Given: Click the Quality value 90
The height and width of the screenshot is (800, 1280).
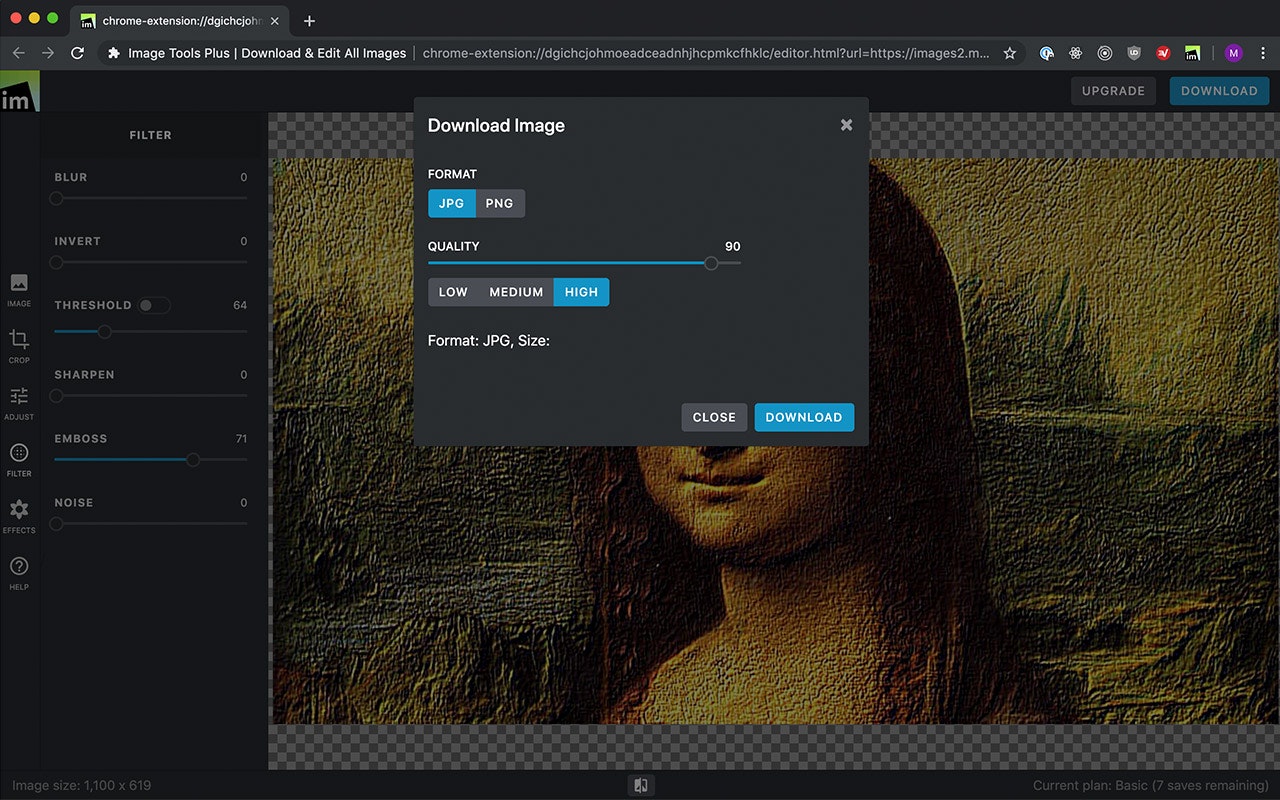Looking at the screenshot, I should 733,246.
